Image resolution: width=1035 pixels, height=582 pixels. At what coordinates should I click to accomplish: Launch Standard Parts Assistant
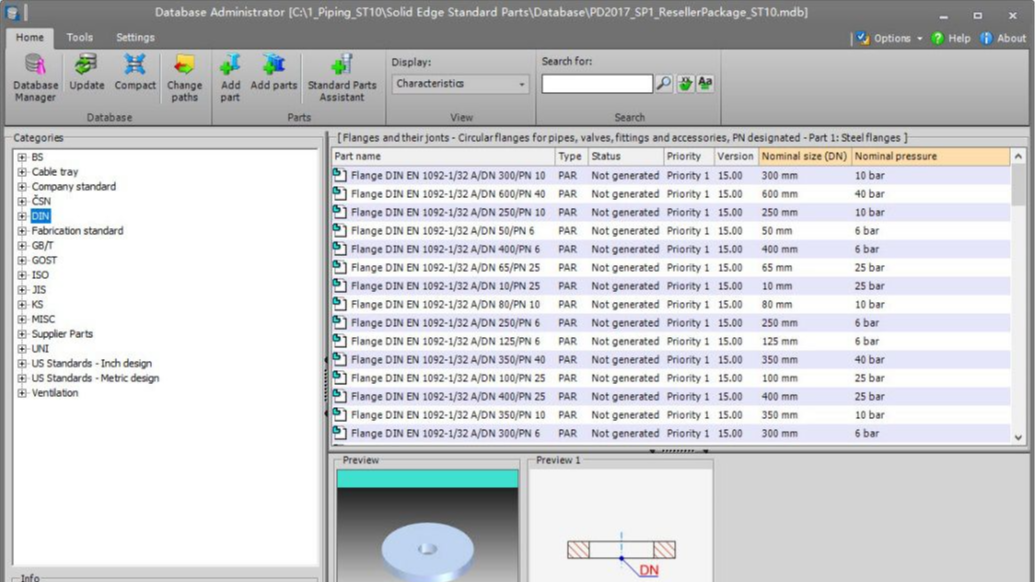[341, 78]
